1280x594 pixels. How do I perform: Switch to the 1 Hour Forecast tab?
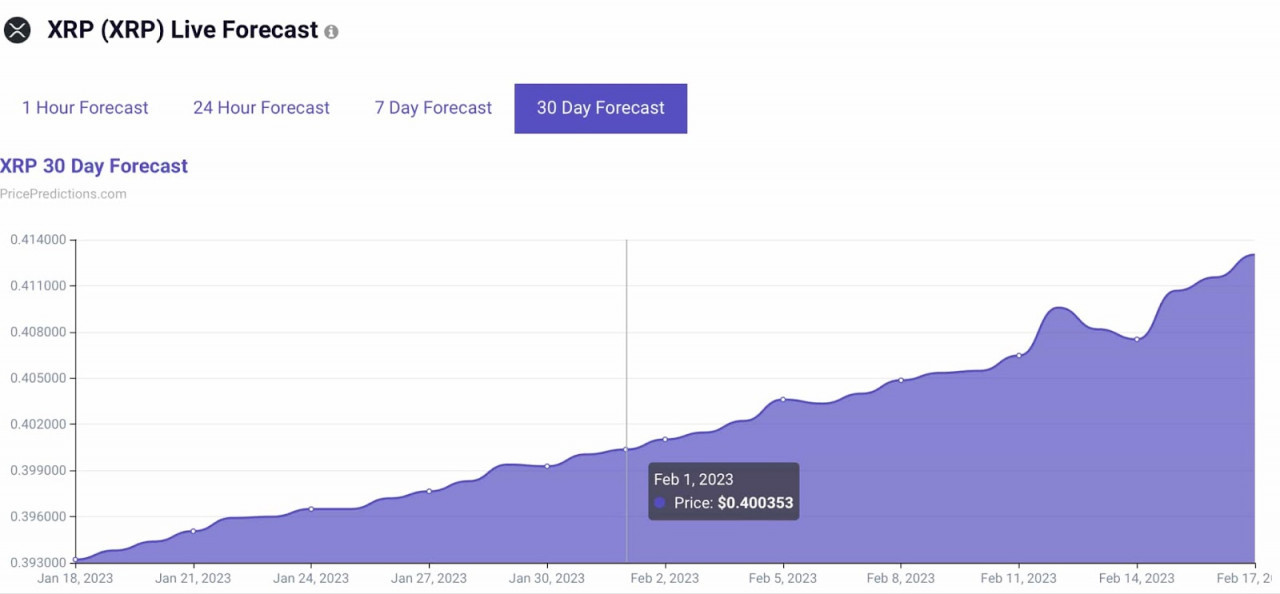click(x=85, y=108)
